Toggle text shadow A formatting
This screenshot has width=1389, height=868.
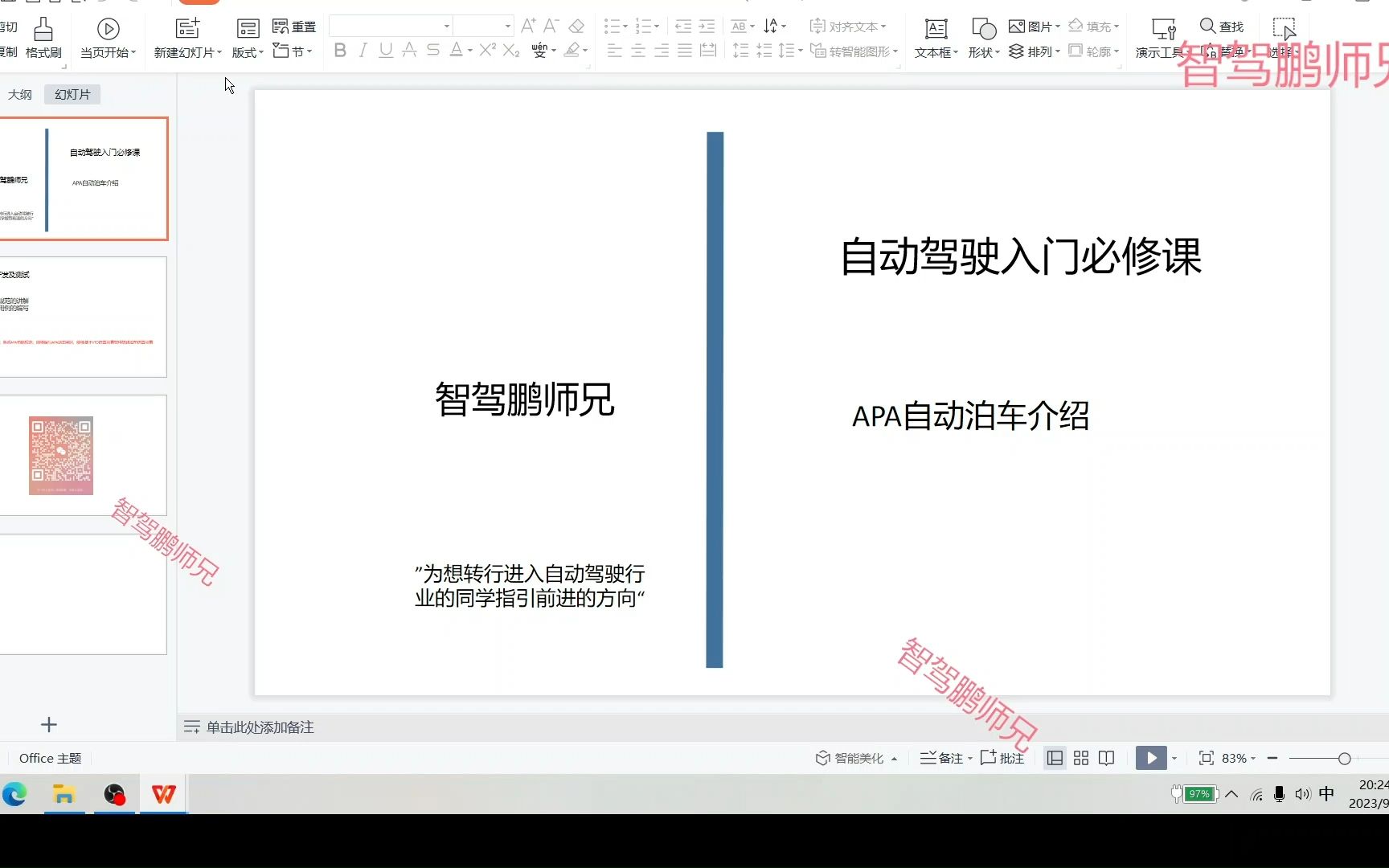tap(409, 51)
